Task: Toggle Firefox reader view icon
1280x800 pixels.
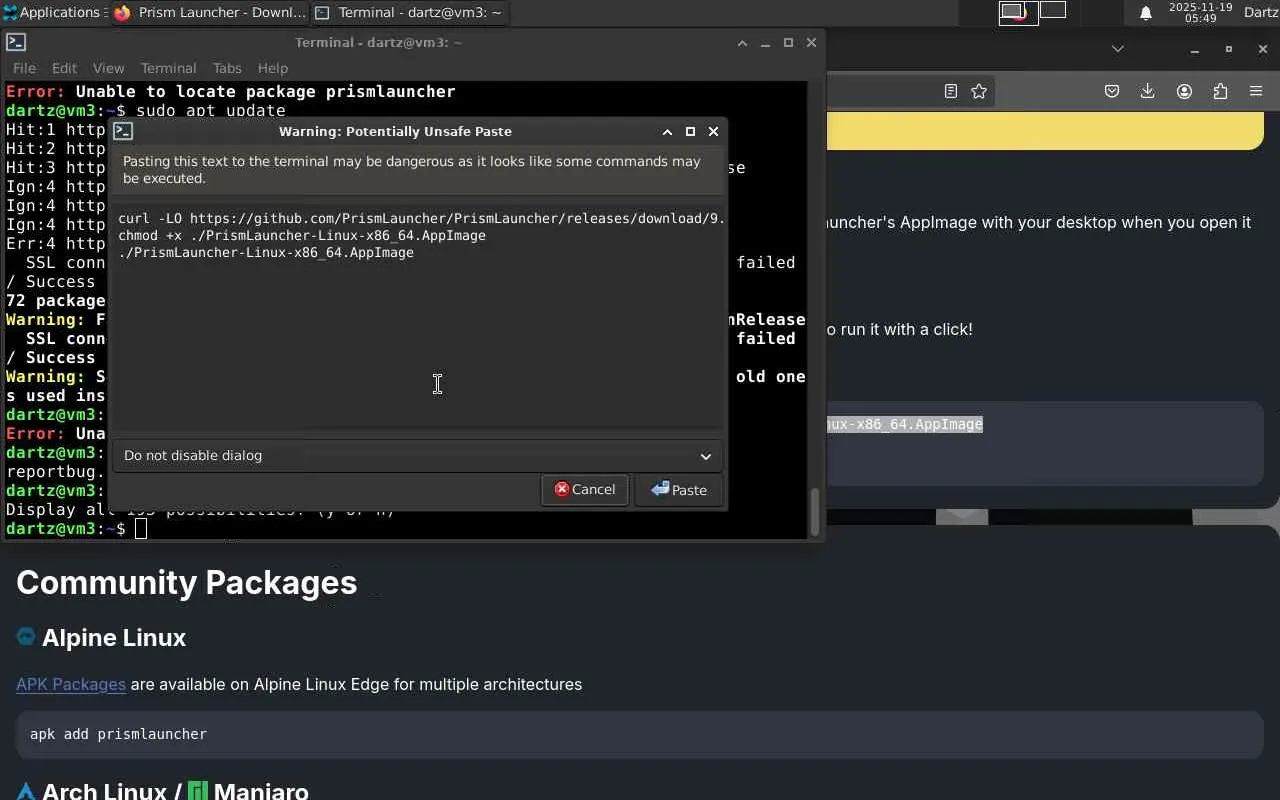Action: click(x=951, y=91)
